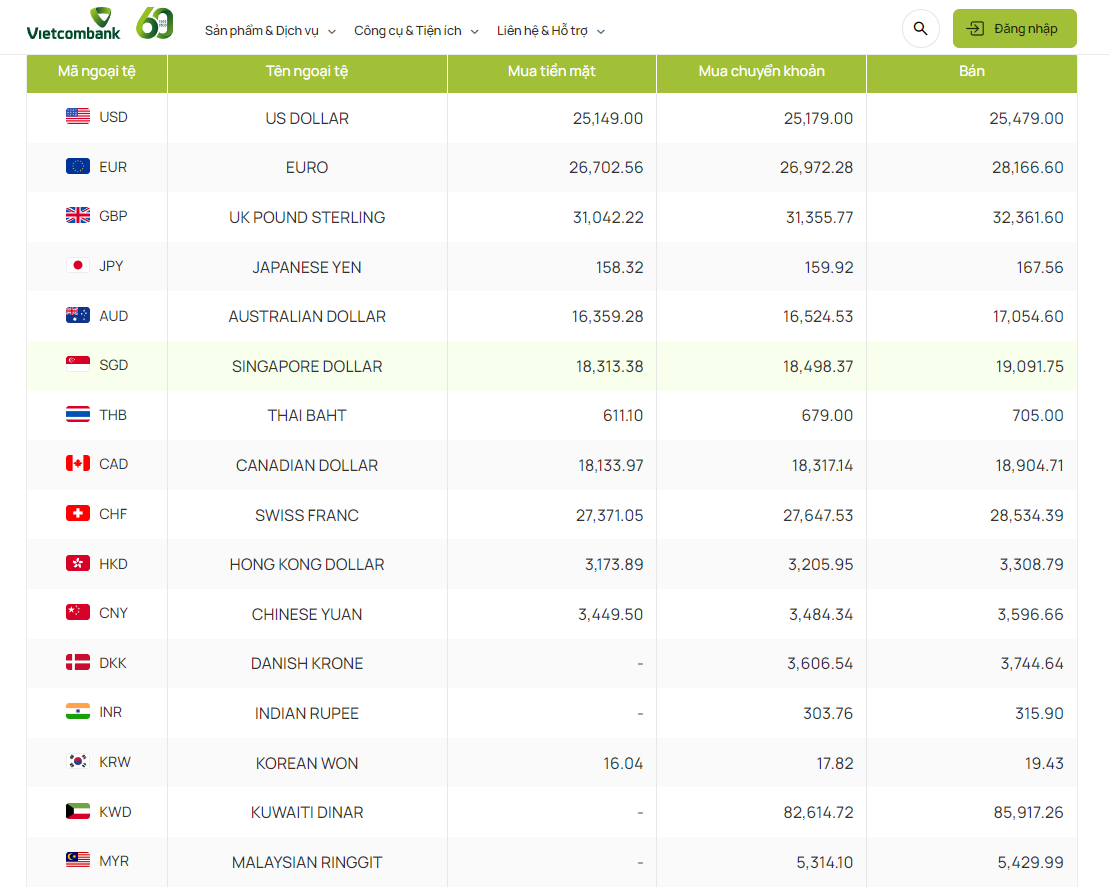Select the South Korea flag beside KRW
The width and height of the screenshot is (1109, 887).
[x=78, y=761]
